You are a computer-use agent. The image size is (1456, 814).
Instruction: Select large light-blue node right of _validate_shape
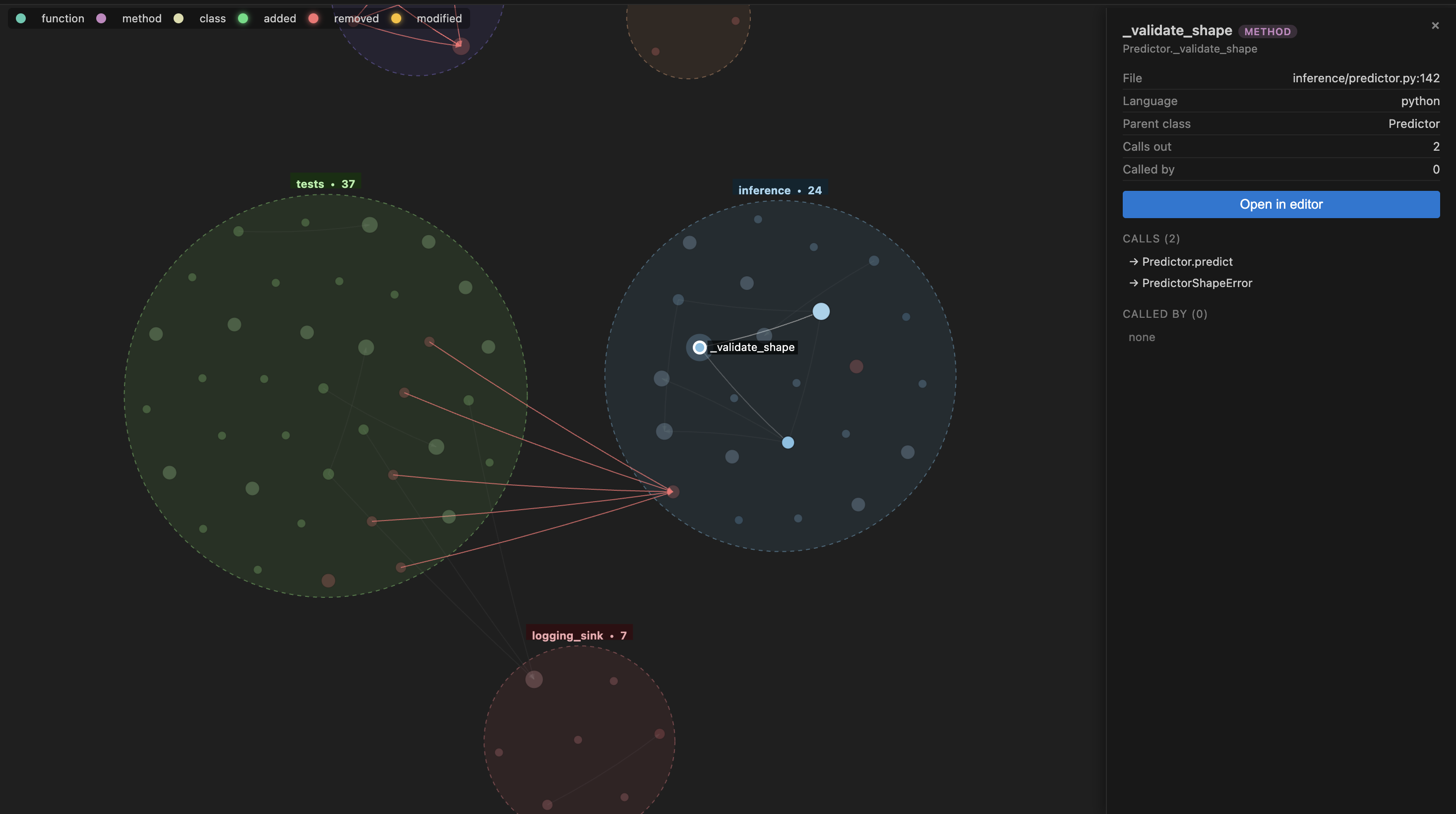pyautogui.click(x=821, y=311)
